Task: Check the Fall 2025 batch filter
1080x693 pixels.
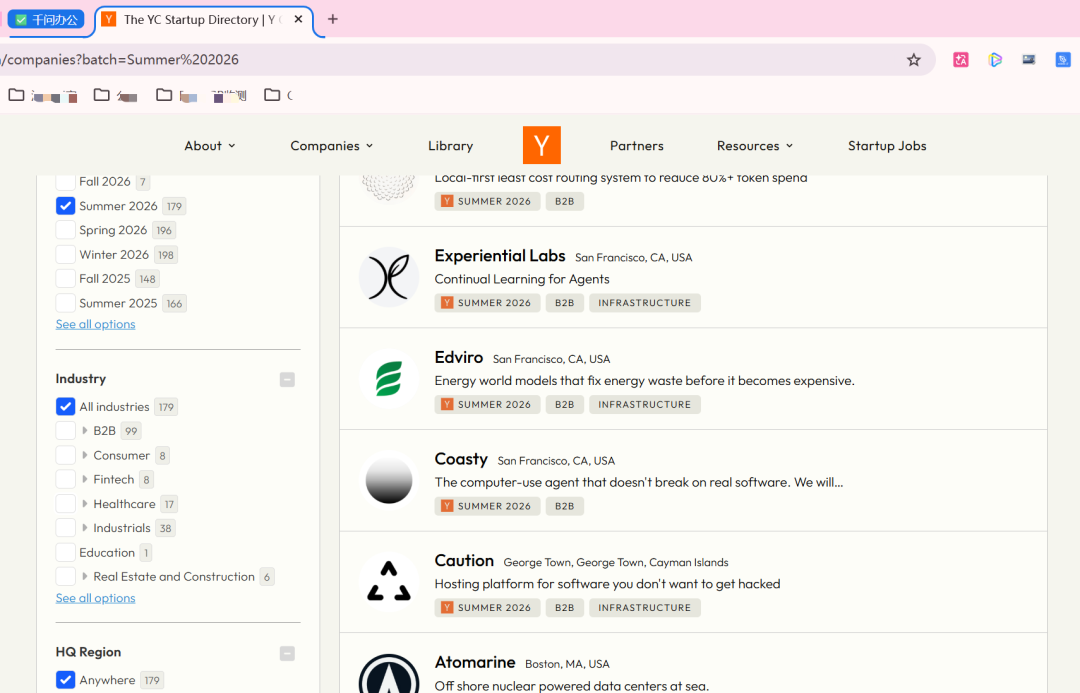Action: pos(65,278)
